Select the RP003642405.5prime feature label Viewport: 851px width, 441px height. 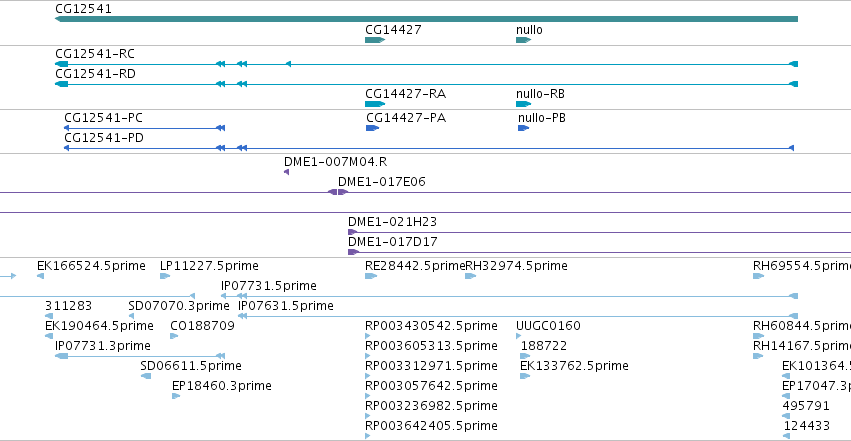(431, 426)
